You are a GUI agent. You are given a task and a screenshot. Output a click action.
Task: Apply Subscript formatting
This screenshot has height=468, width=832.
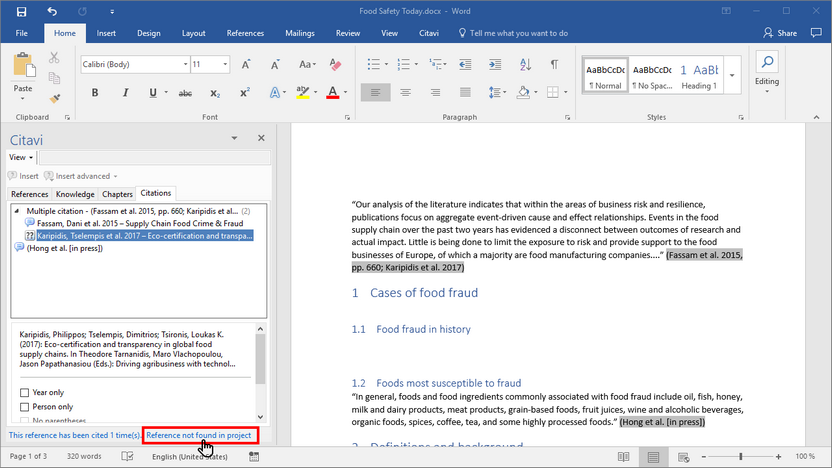point(214,93)
